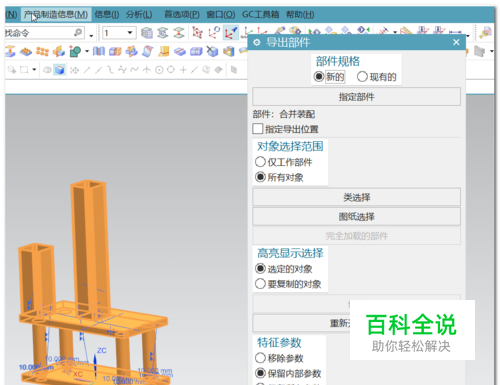Click the blue curtain-shaped sew icon
Screen dimensions: 500x385
99,52
